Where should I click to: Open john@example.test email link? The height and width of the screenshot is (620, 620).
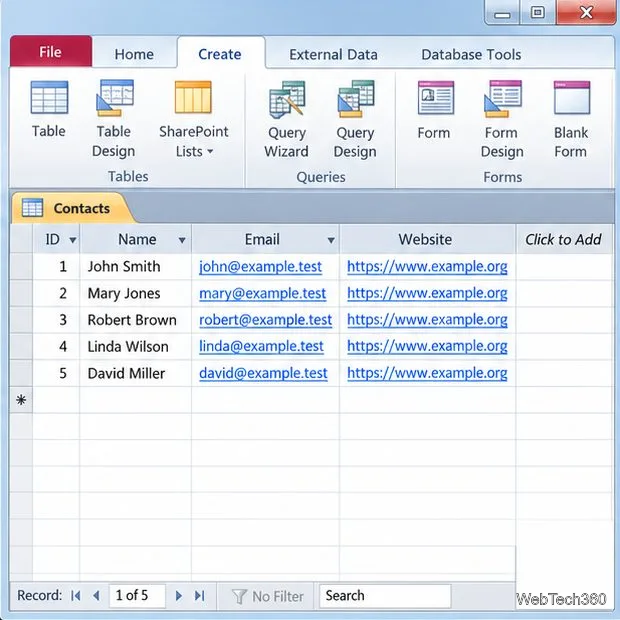260,267
